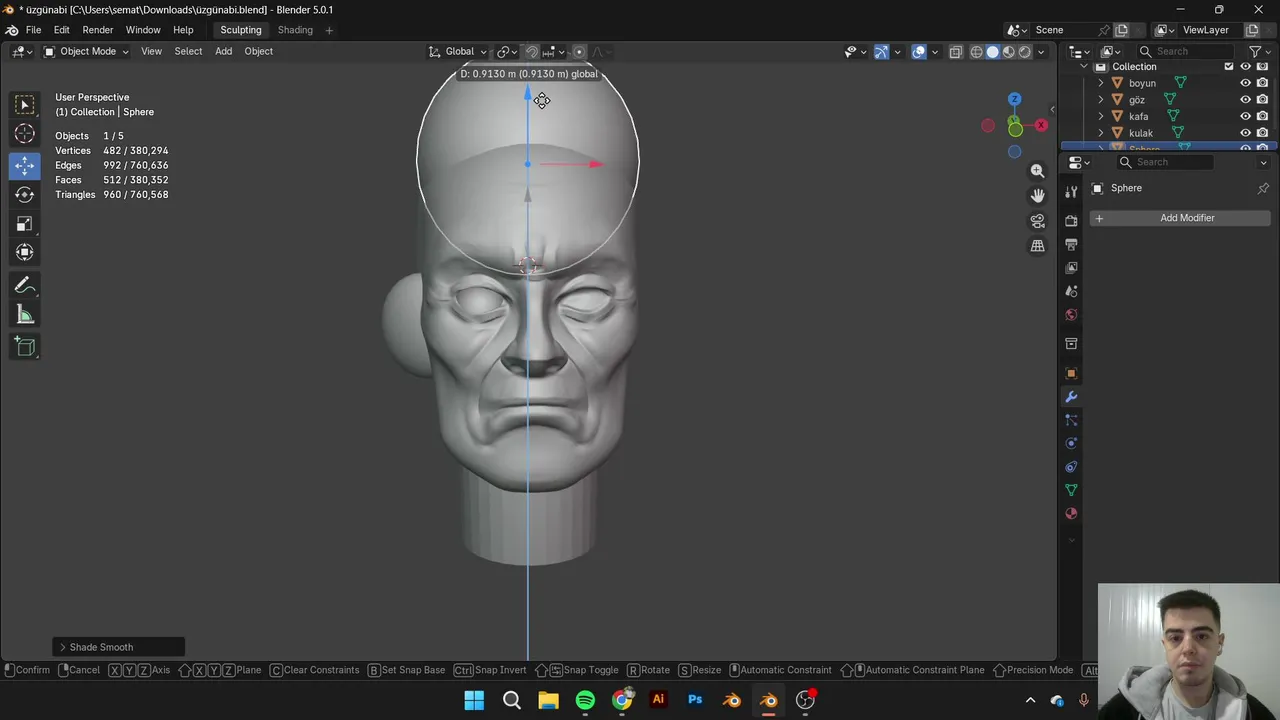Open viewport shading options dropdown arrow
This screenshot has height=720, width=1280.
1041,52
